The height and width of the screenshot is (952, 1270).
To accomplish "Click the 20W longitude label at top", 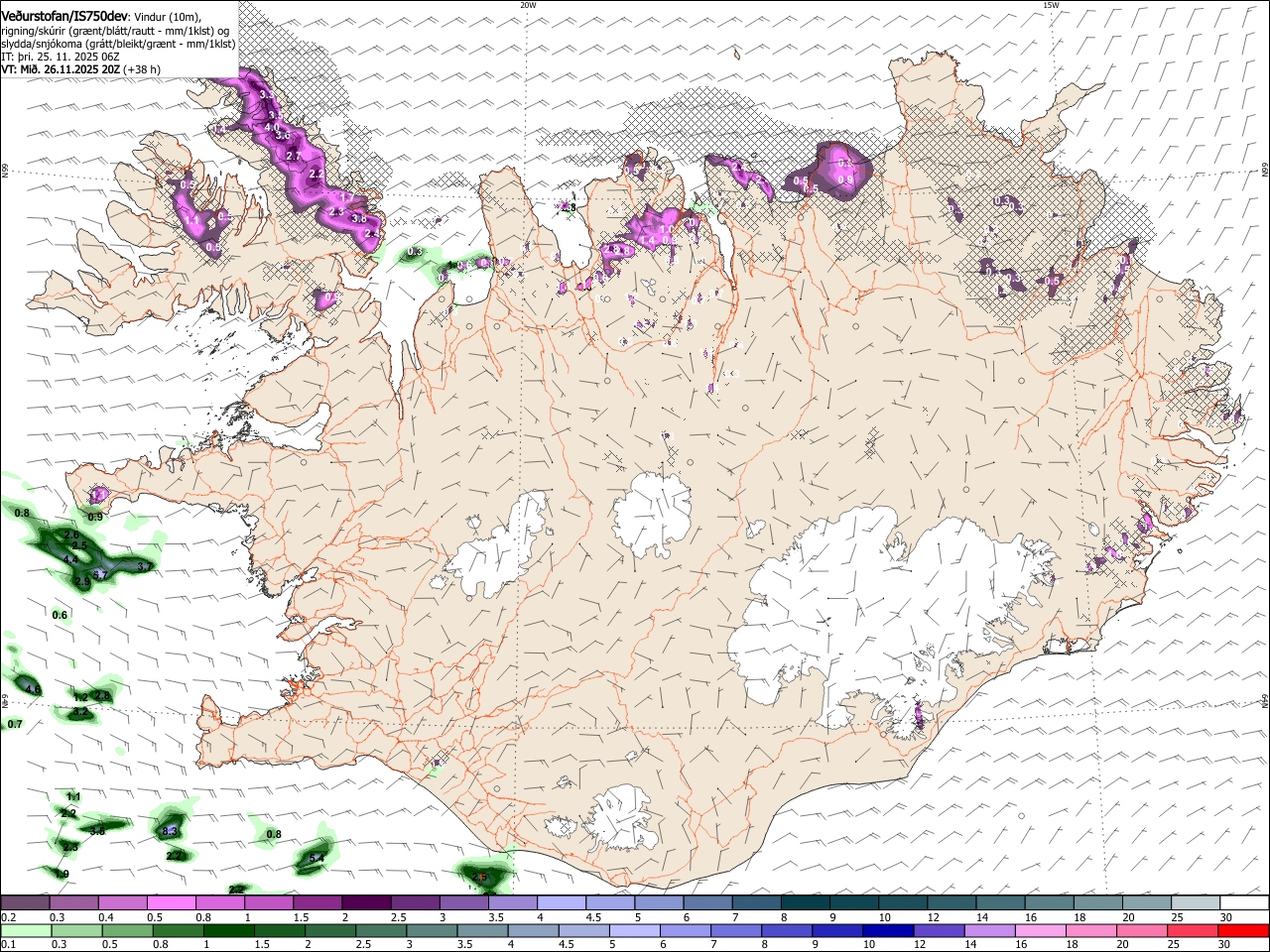I will [528, 5].
